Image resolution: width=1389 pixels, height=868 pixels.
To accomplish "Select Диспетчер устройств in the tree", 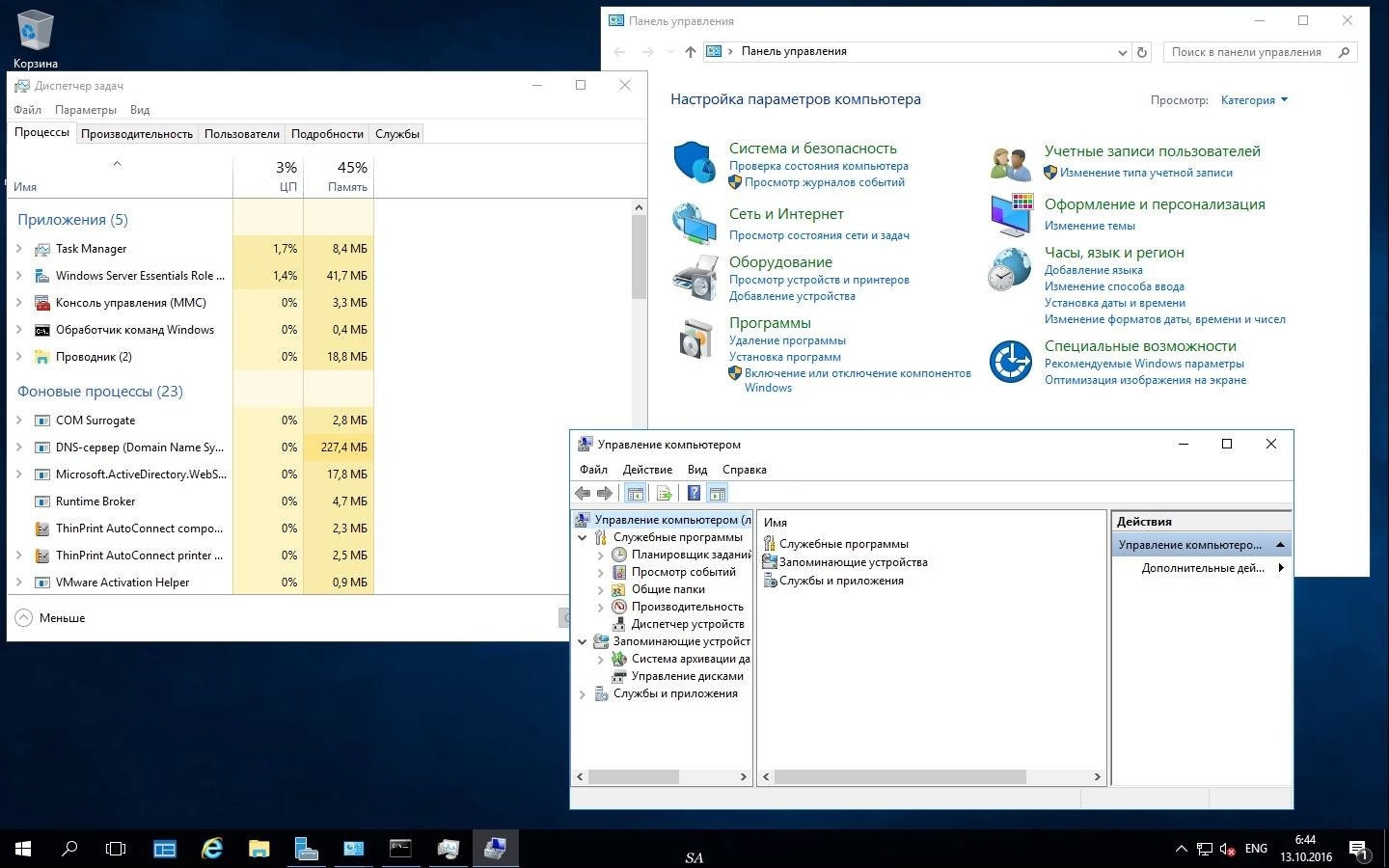I will click(688, 624).
